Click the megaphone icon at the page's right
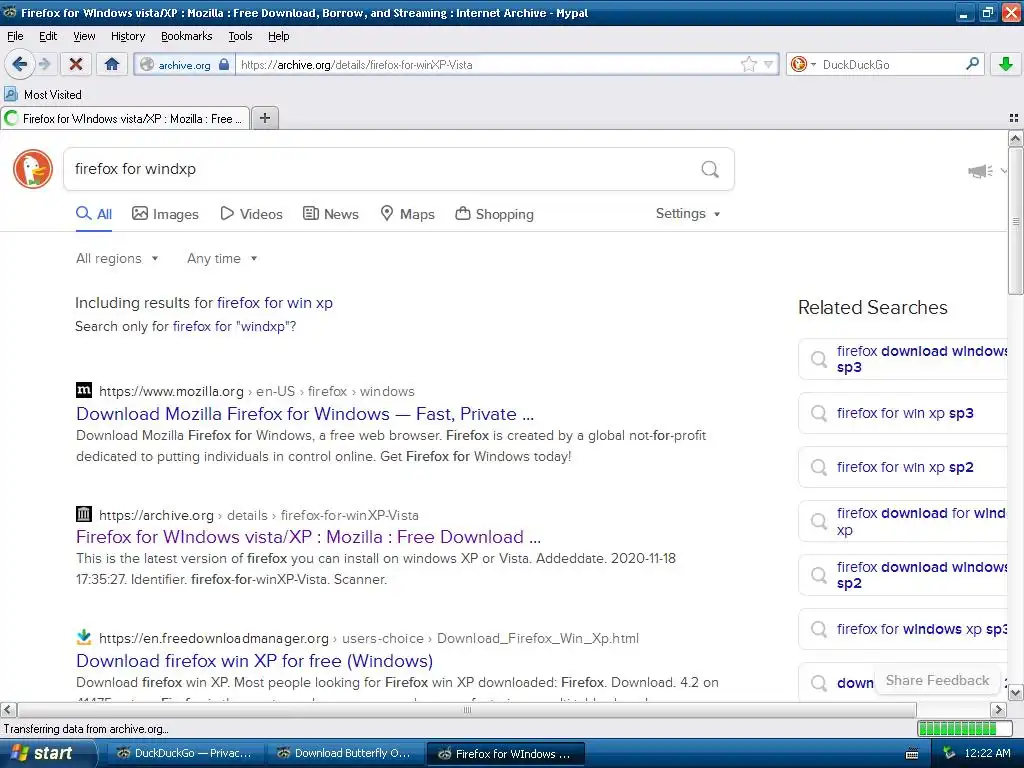The image size is (1024, 768). click(x=980, y=171)
